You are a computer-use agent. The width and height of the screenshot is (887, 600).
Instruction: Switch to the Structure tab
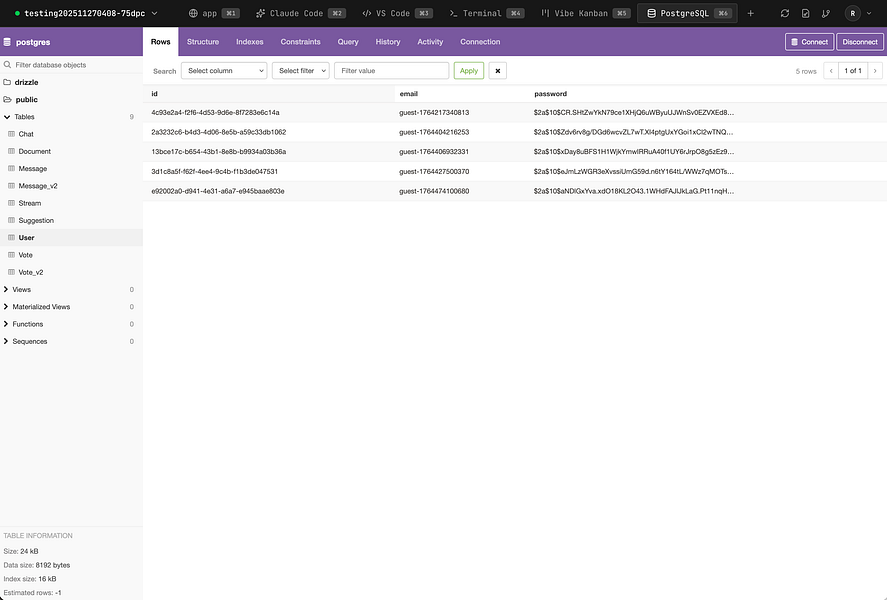pos(203,42)
